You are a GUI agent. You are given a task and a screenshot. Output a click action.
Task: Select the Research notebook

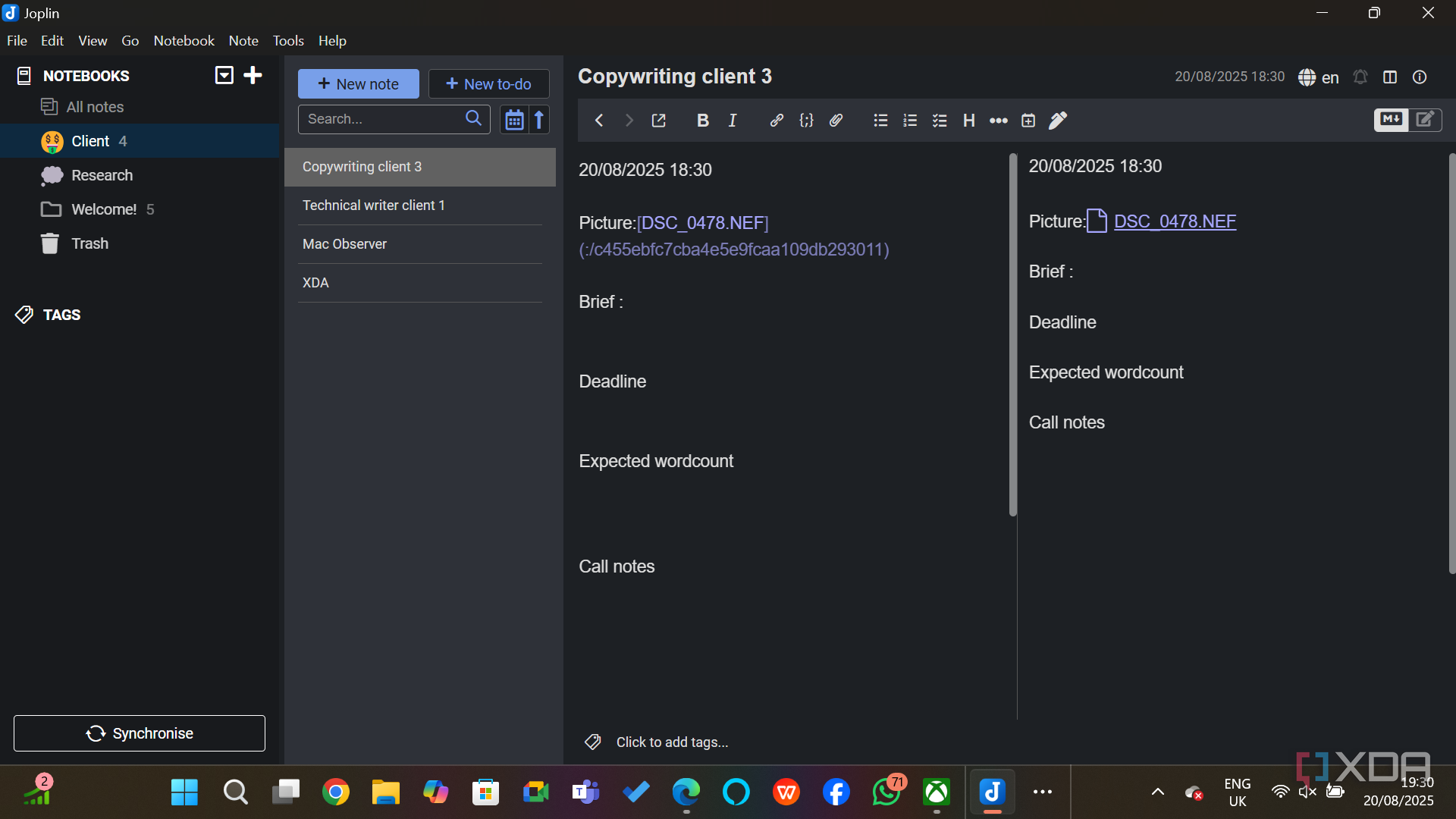coord(140,175)
